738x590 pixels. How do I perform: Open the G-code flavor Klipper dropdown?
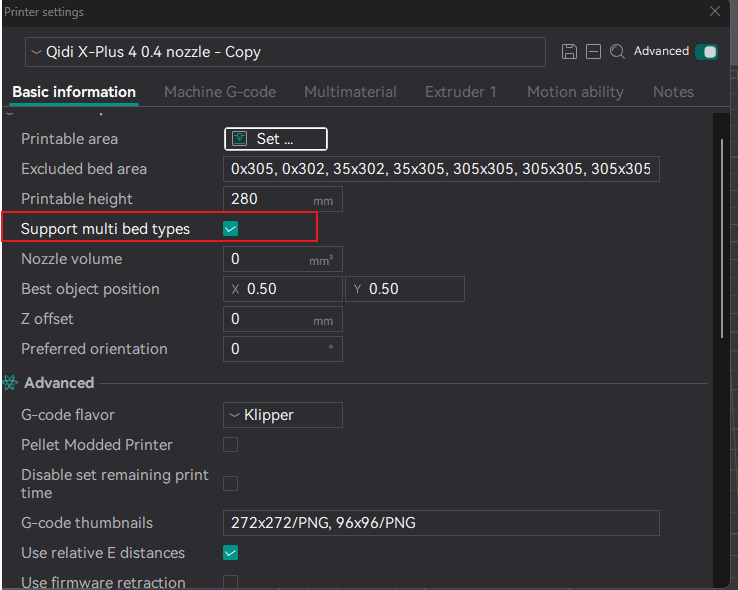[x=282, y=415]
